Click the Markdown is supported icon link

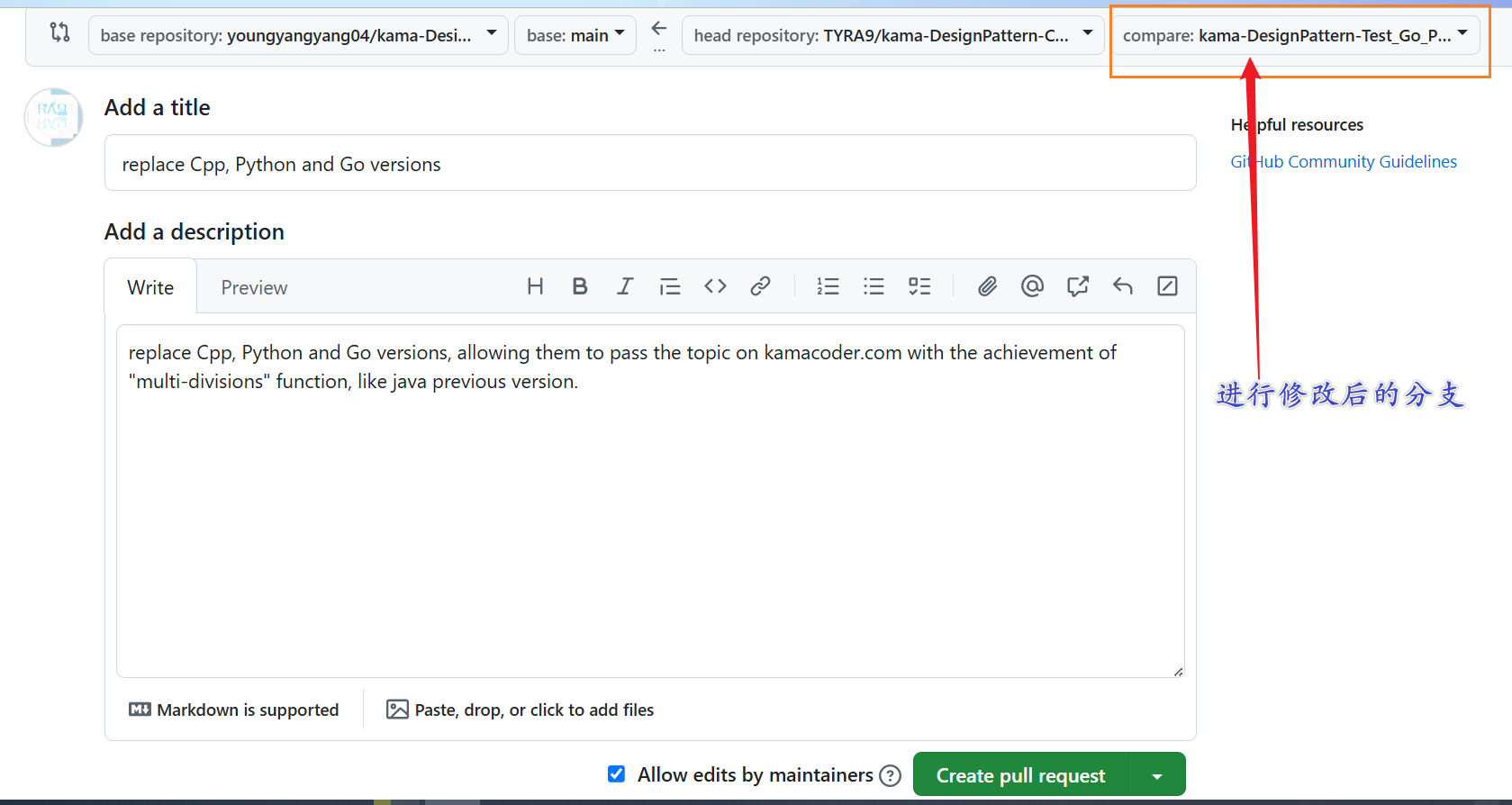click(x=234, y=710)
